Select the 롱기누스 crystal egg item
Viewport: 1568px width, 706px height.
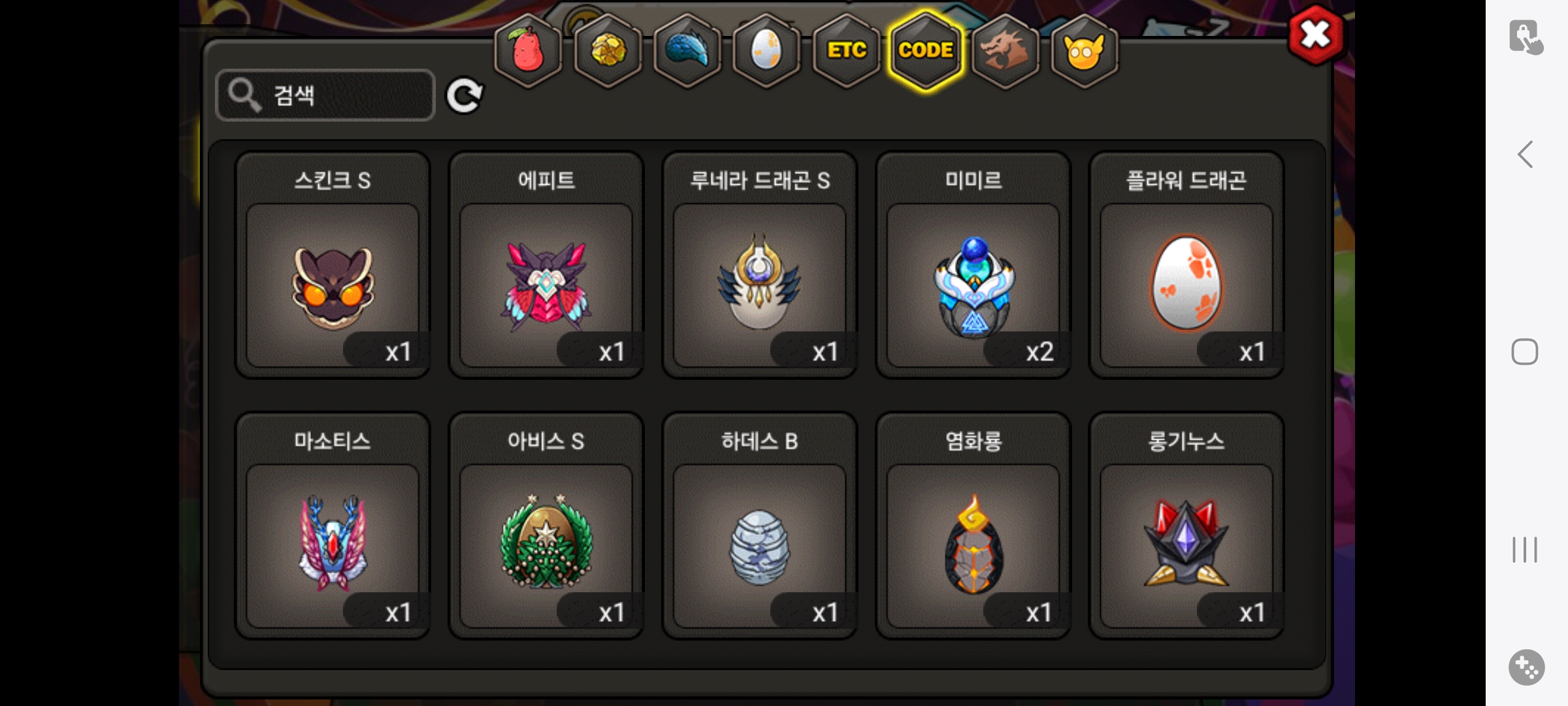tap(1186, 526)
